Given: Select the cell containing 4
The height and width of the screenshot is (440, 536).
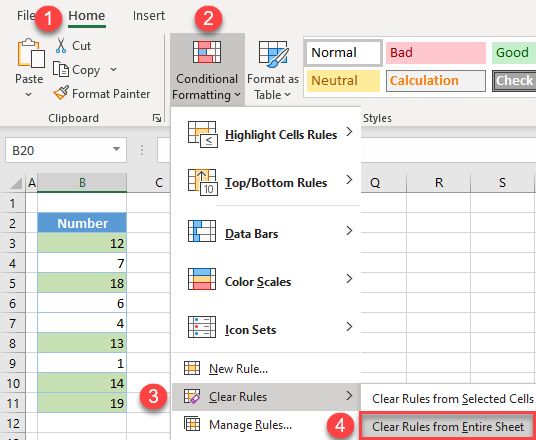Looking at the screenshot, I should (x=82, y=323).
